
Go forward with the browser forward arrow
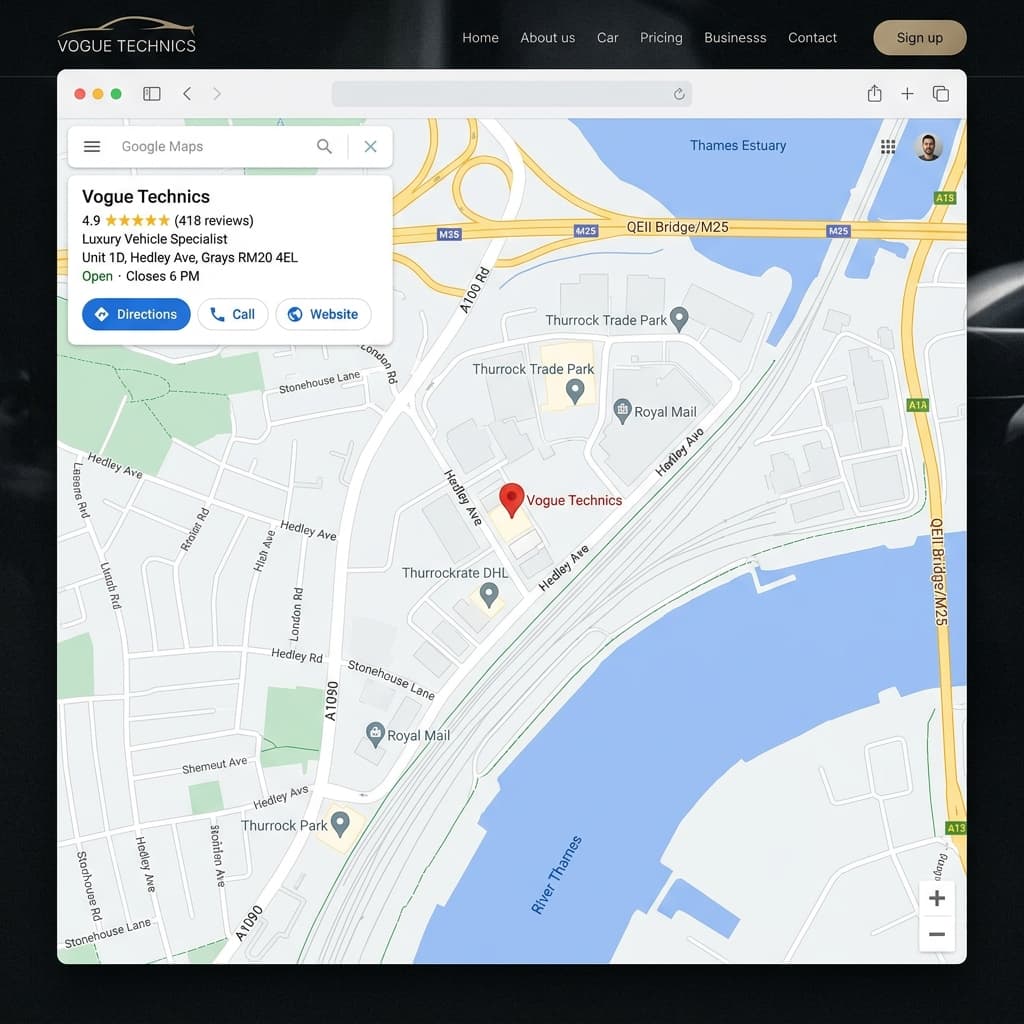click(217, 94)
